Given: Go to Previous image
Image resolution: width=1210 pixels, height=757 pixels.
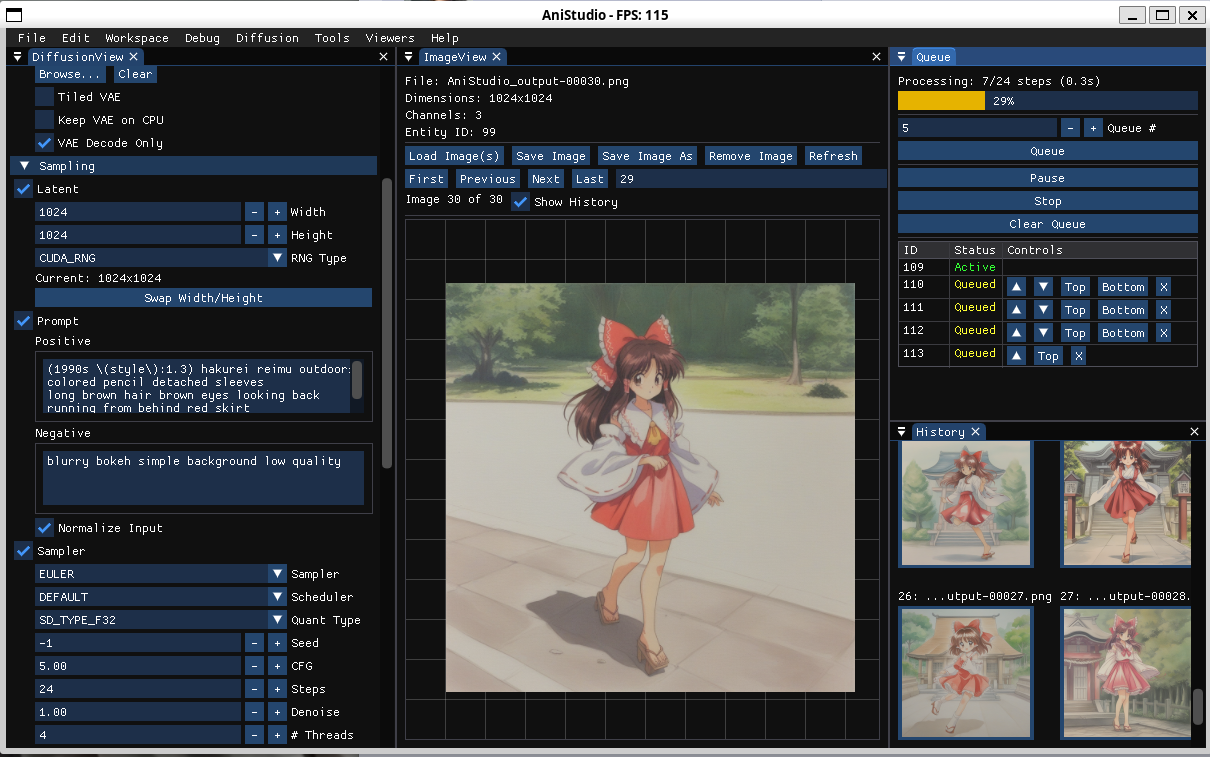Looking at the screenshot, I should click(487, 179).
